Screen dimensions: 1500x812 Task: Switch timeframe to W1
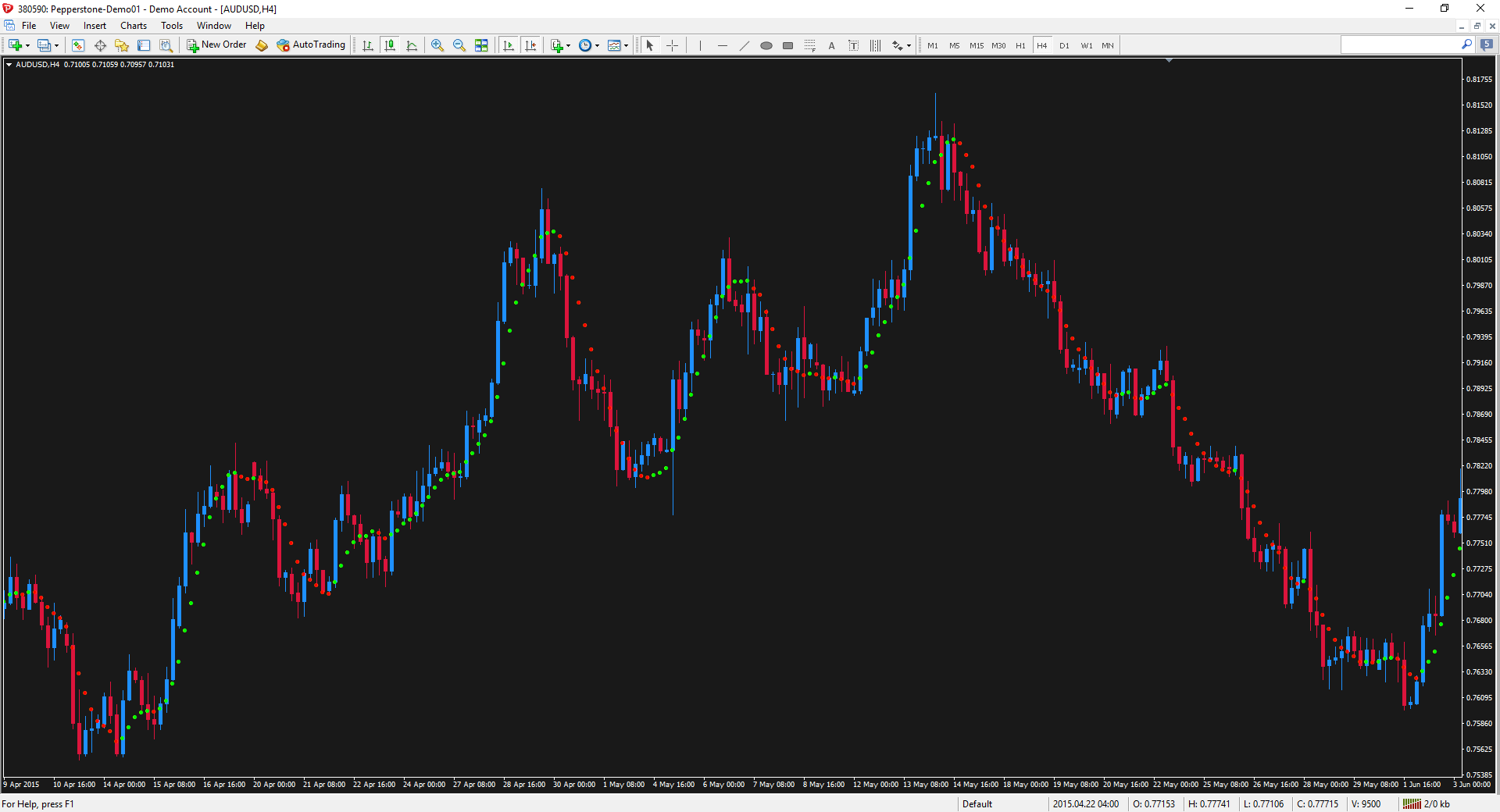coord(1087,45)
